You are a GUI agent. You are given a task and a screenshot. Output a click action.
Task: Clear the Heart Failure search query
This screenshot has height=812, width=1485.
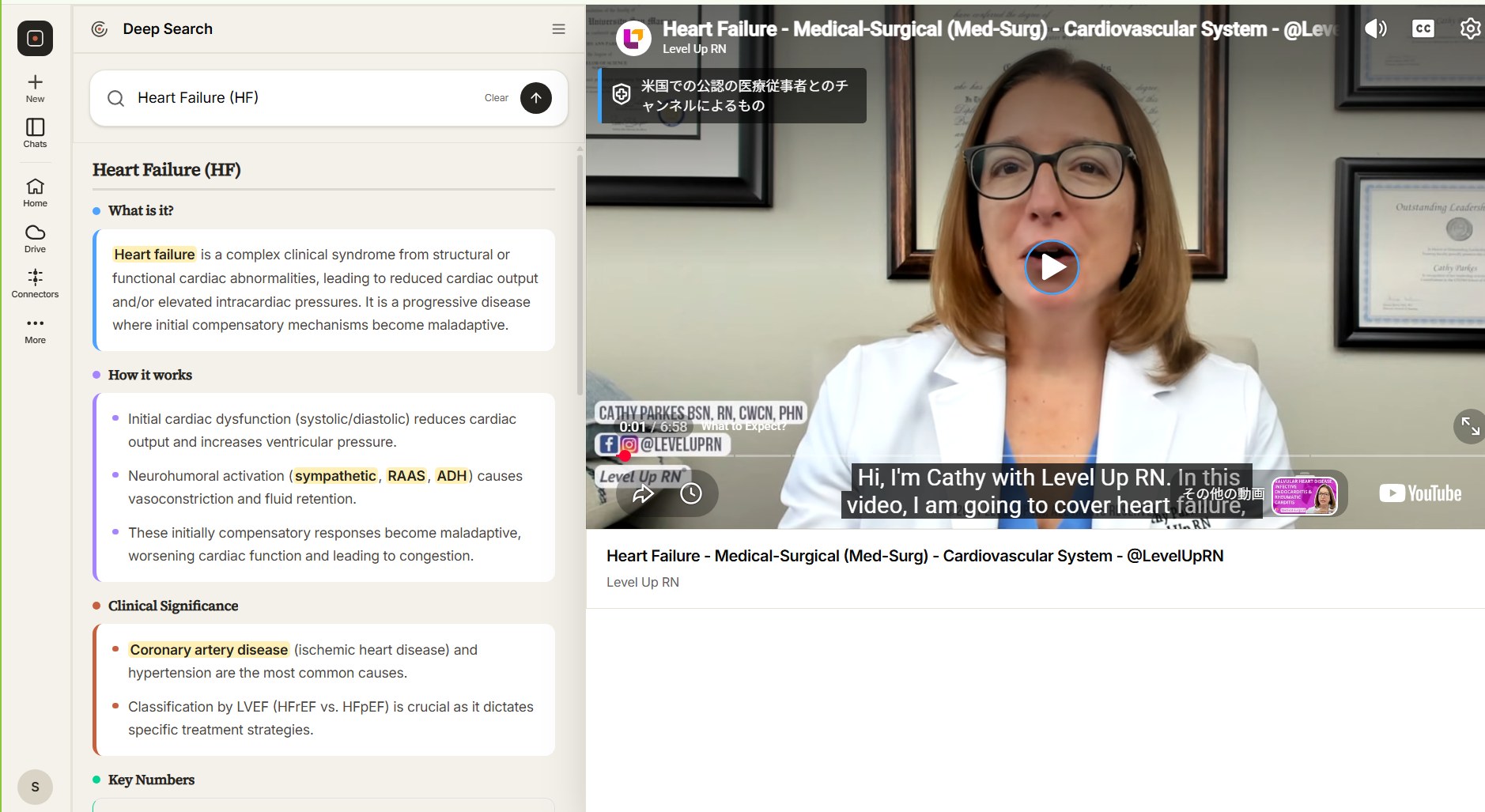497,98
